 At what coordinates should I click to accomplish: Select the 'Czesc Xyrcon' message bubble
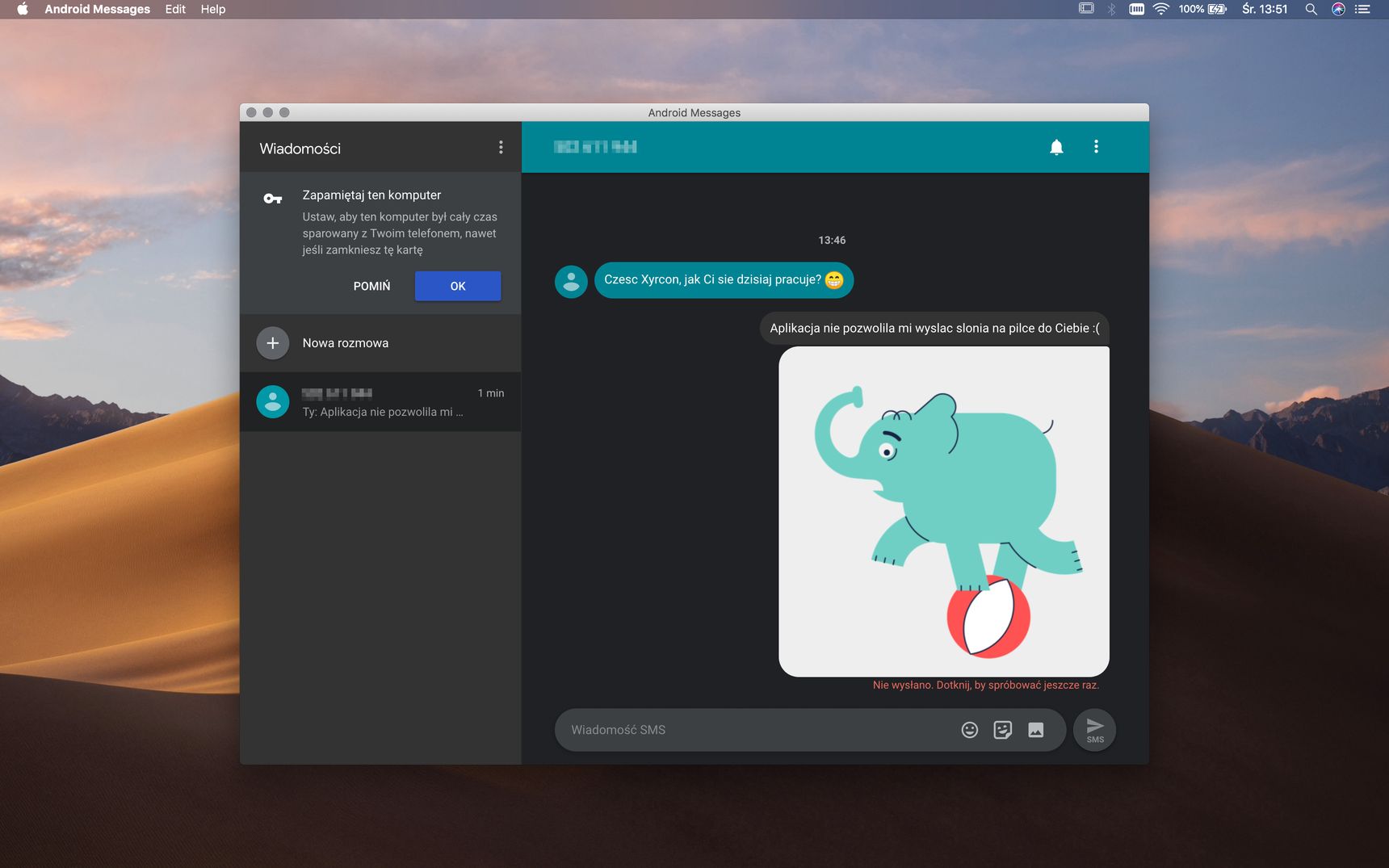(x=724, y=280)
